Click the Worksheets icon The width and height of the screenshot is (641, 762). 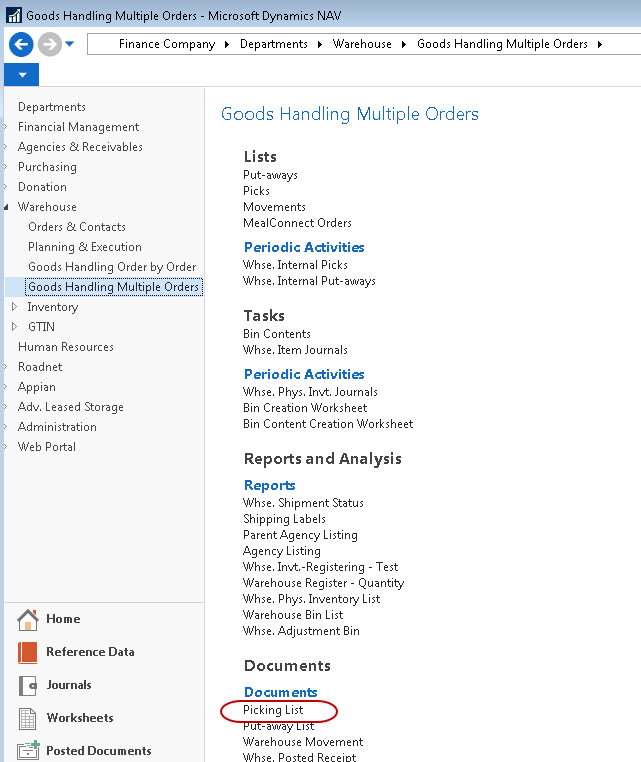pos(28,719)
